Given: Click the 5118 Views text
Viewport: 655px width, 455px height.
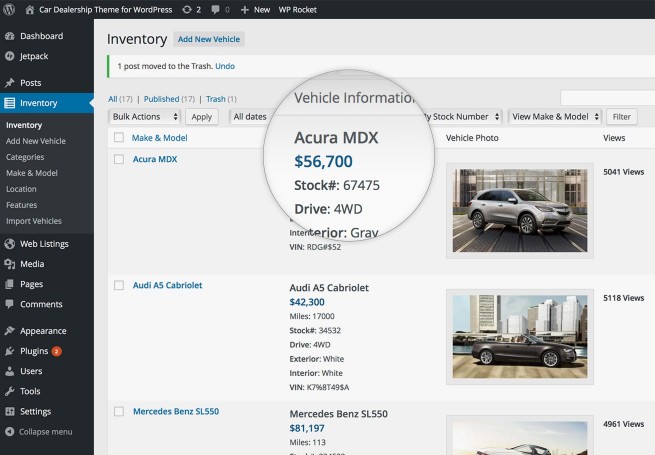Looking at the screenshot, I should [x=624, y=298].
